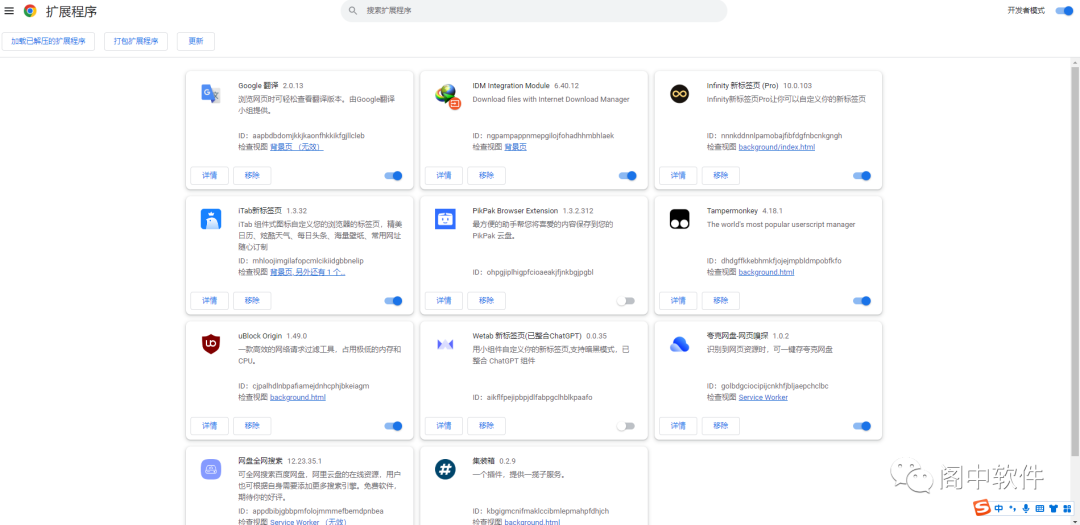Click the 搜索扩展程序 search field
The height and width of the screenshot is (525, 1080).
[x=534, y=10]
